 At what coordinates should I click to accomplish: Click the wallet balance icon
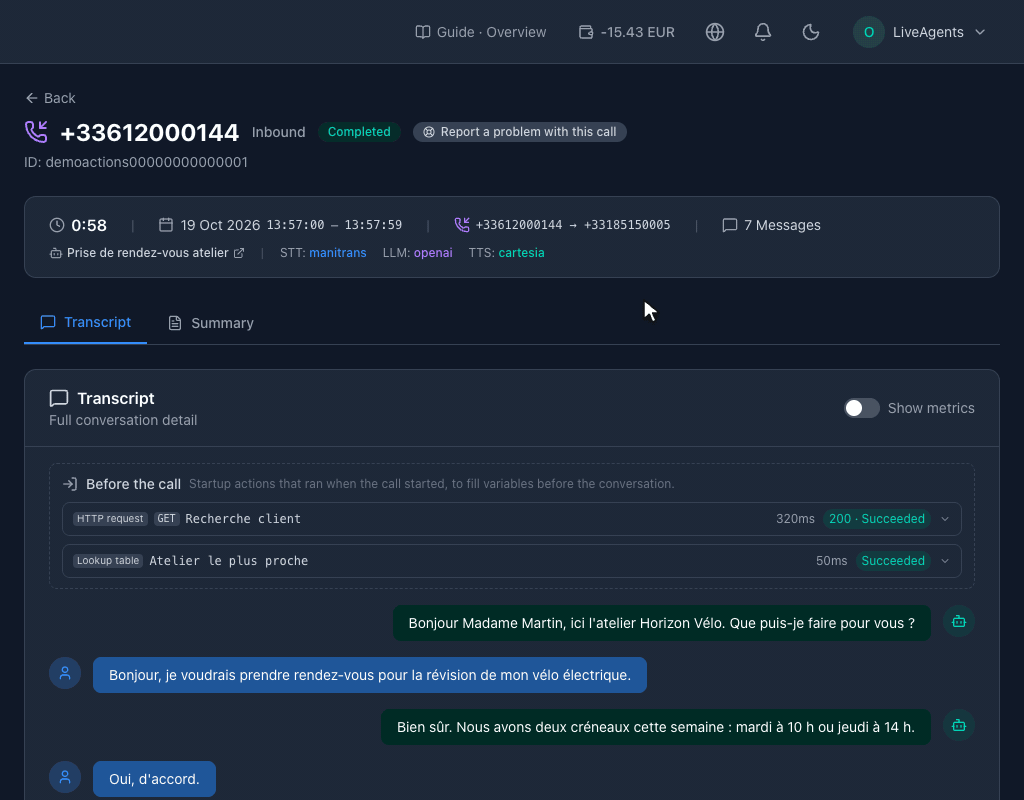pos(586,32)
